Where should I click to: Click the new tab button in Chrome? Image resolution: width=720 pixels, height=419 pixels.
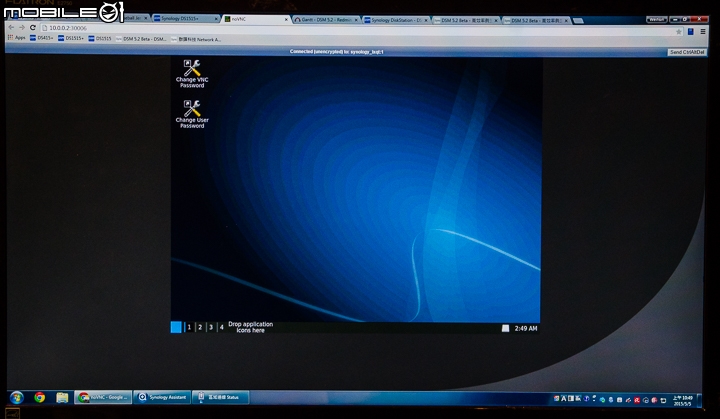pyautogui.click(x=579, y=21)
